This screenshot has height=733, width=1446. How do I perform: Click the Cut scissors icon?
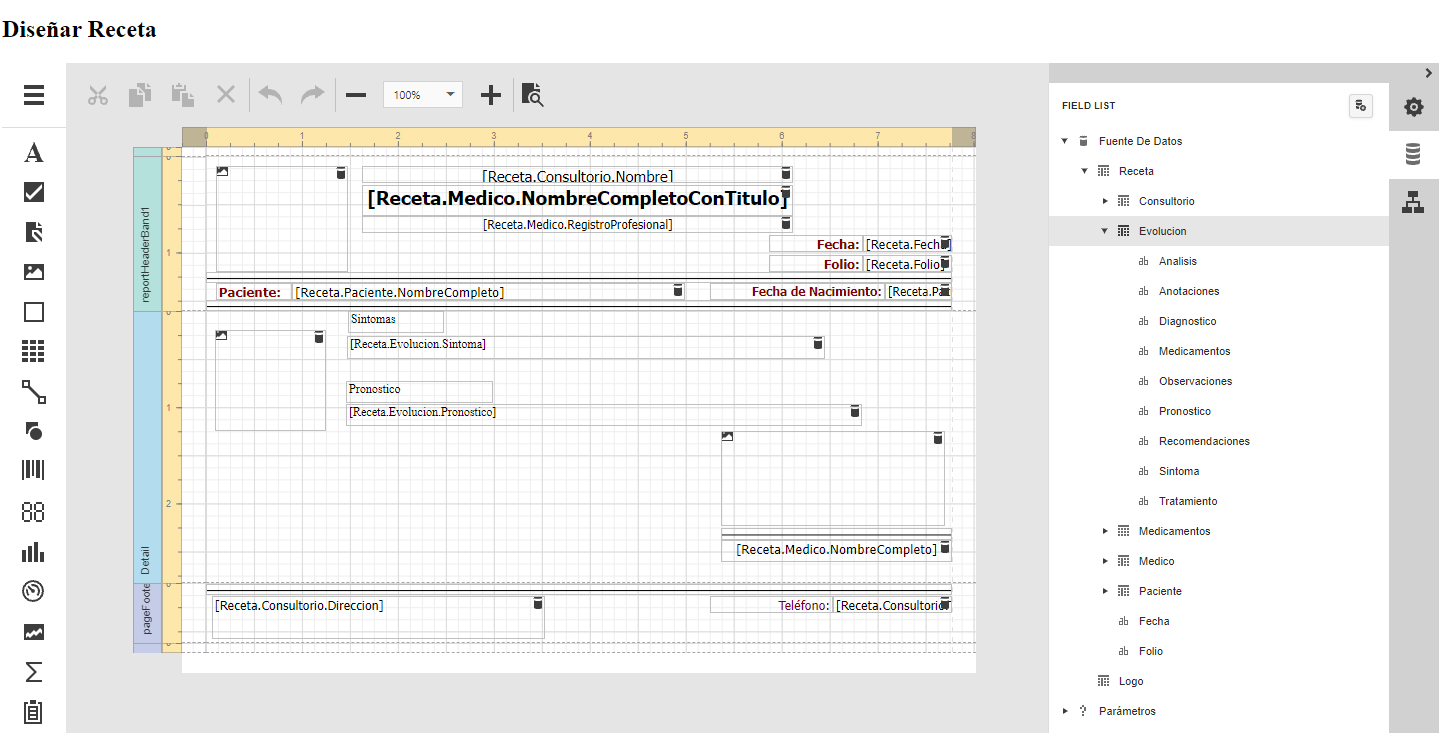(97, 95)
